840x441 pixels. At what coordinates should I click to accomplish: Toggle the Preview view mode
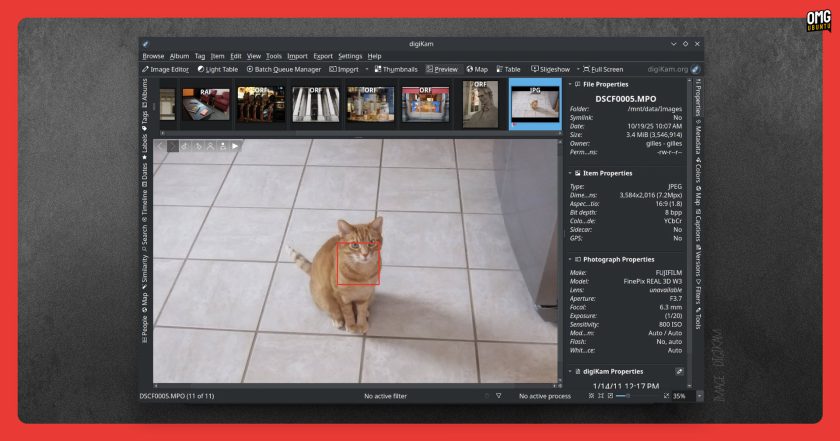(x=442, y=69)
